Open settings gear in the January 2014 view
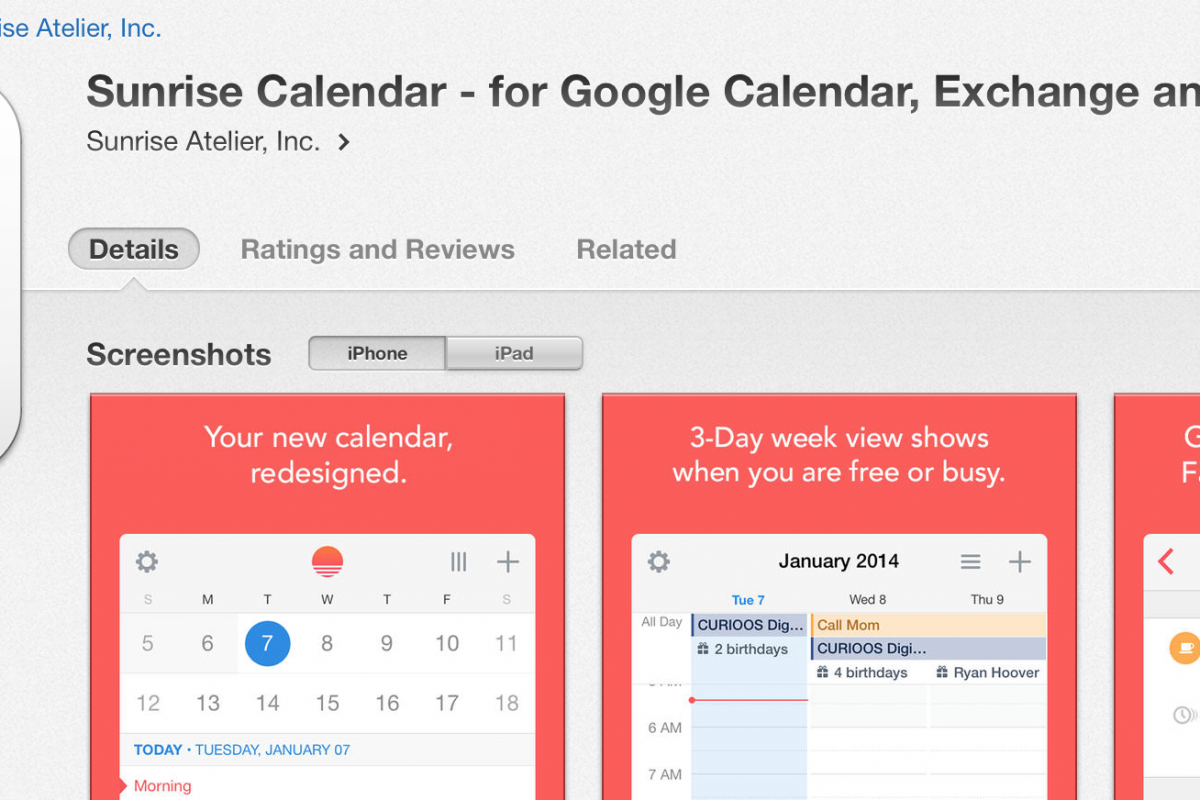The width and height of the screenshot is (1200, 800). 658,562
